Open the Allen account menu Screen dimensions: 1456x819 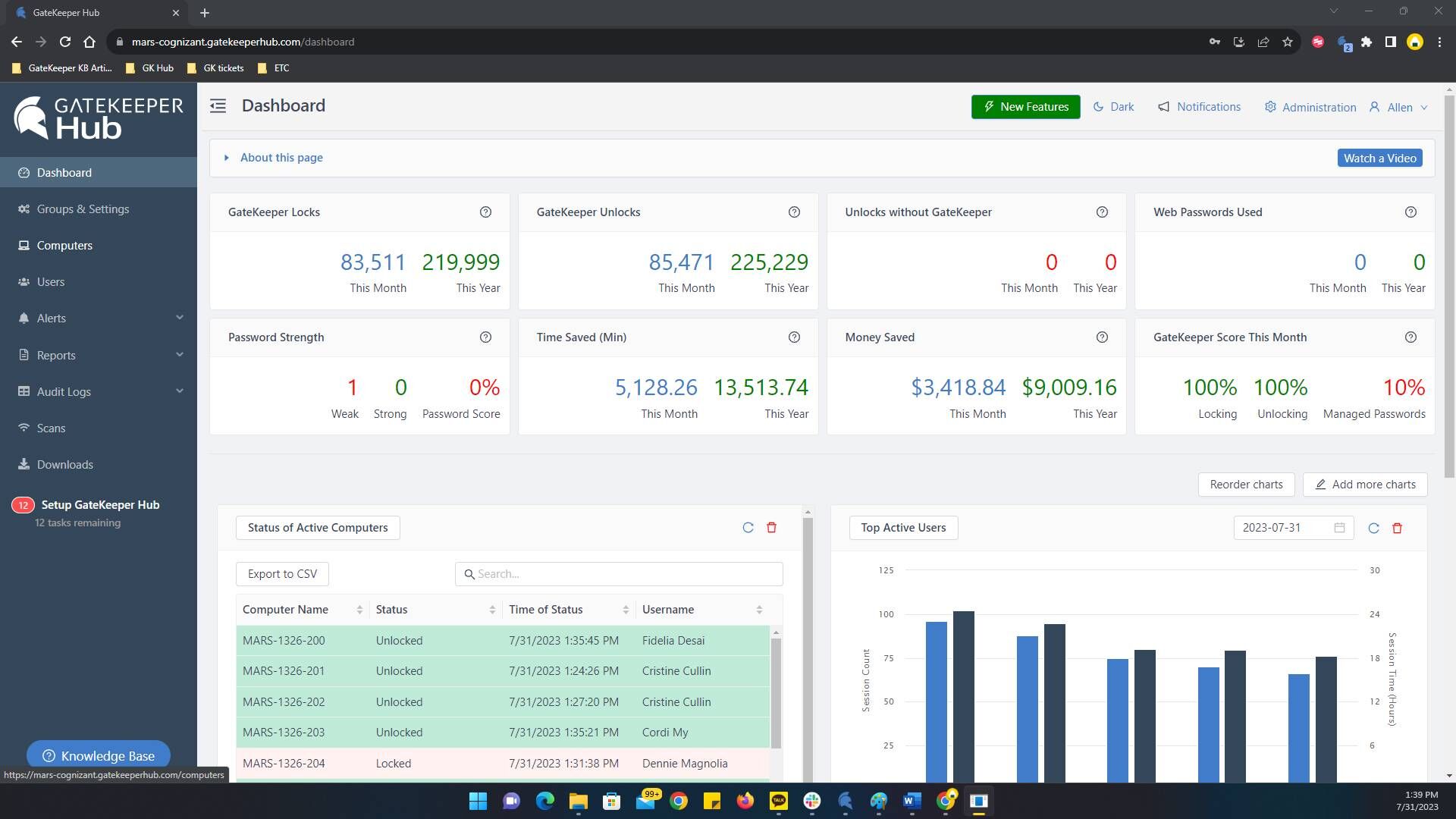tap(1398, 107)
